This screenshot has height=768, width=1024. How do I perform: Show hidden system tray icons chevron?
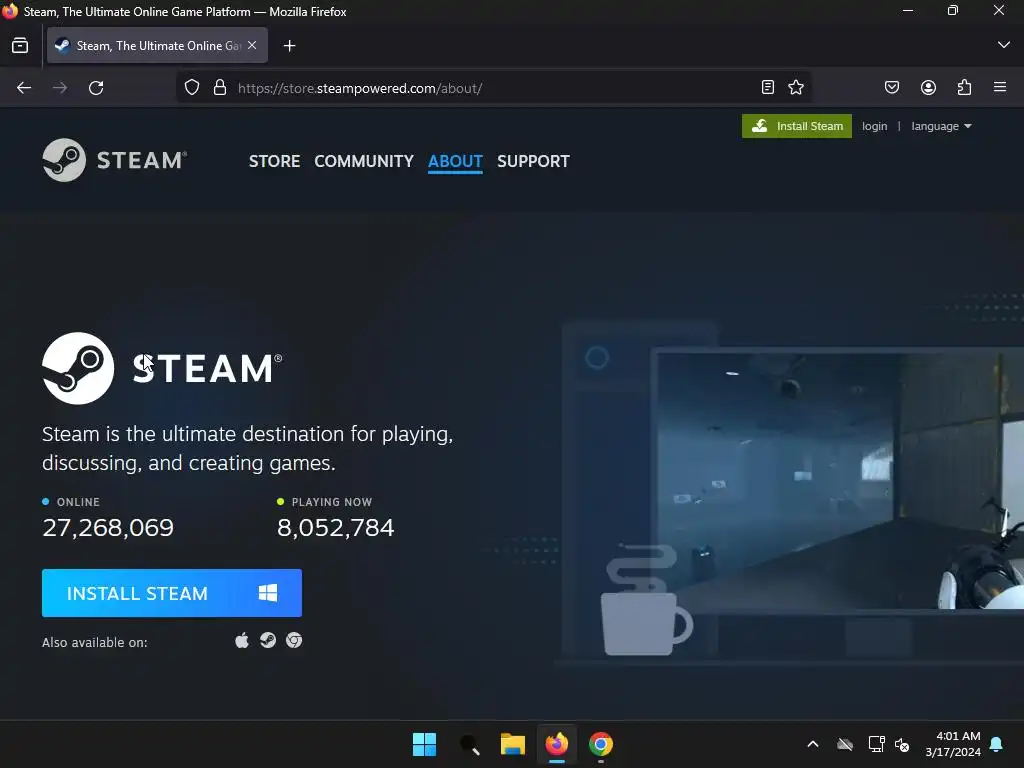click(x=813, y=744)
